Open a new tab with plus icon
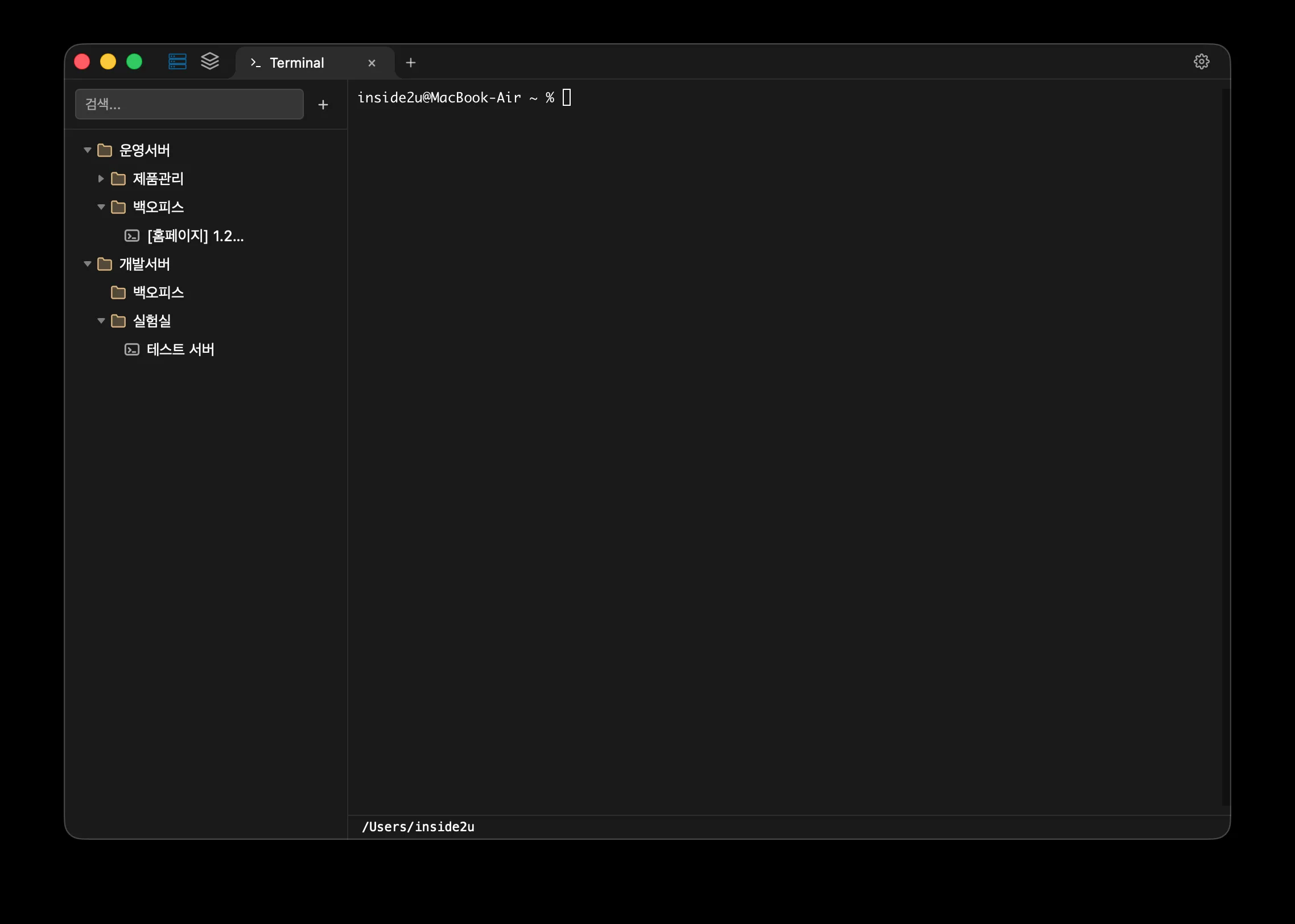Screen dimensions: 1295x924 [410, 63]
